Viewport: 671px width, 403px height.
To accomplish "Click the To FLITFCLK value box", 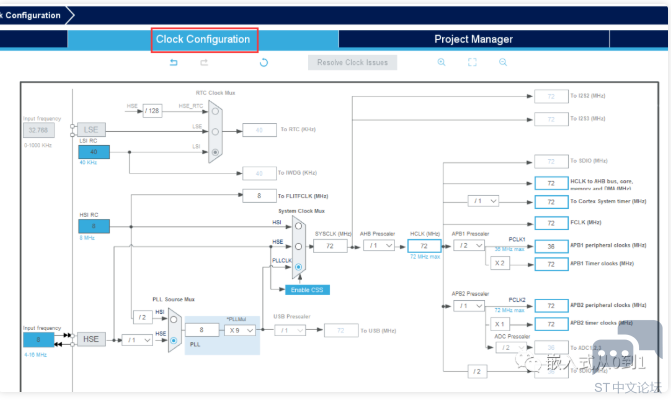I will click(259, 196).
